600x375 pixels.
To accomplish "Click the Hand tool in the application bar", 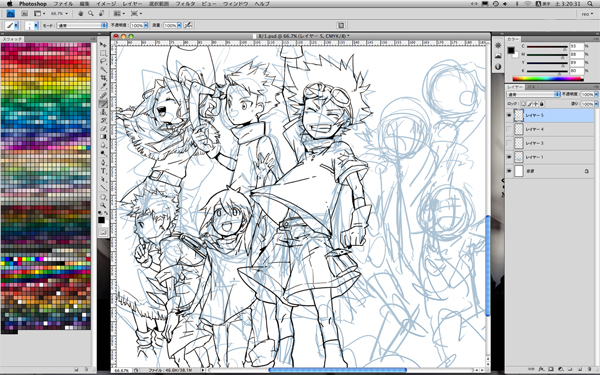I will [80, 13].
